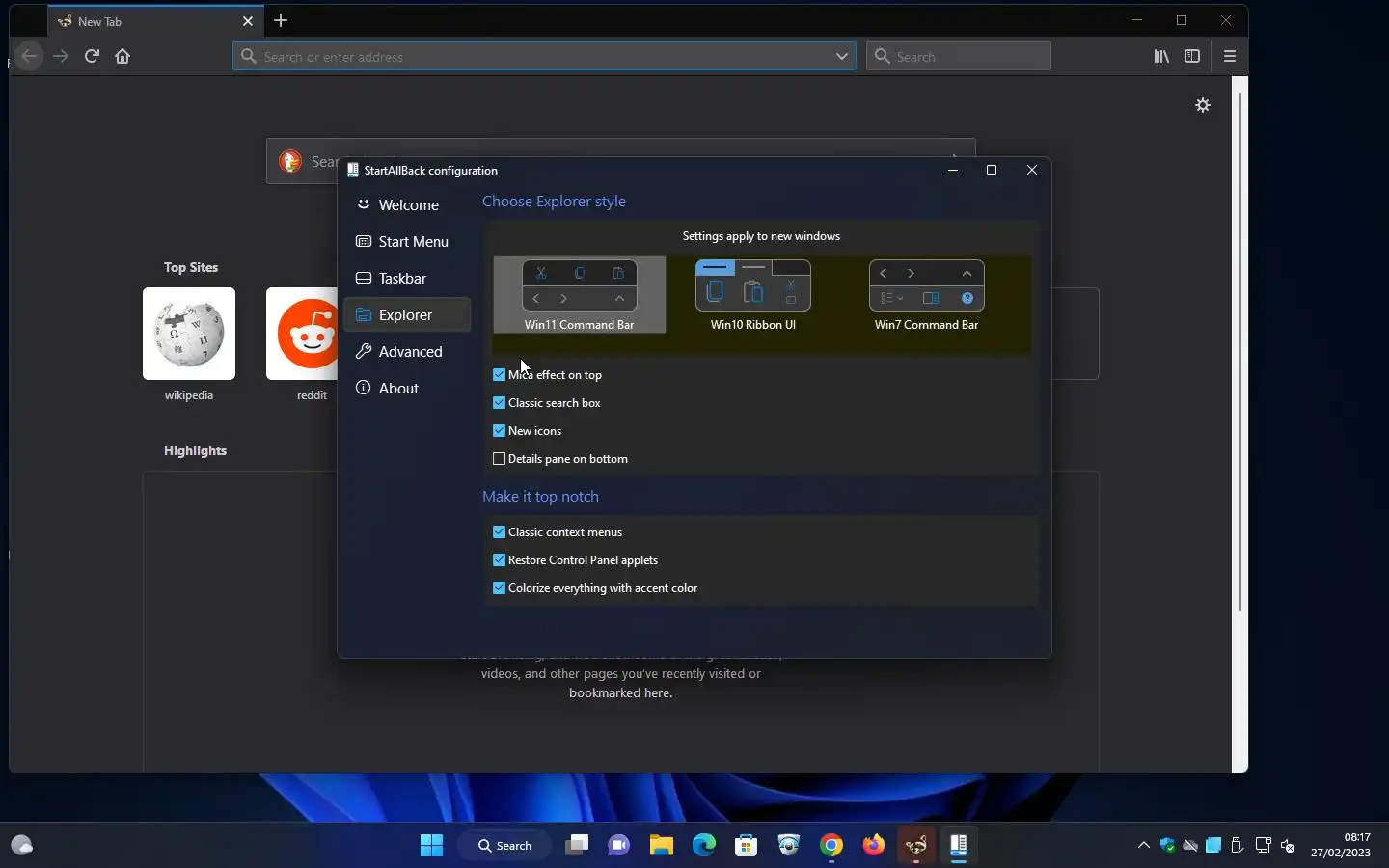Open the Welcome section in StartAllBack
This screenshot has height=868, width=1389.
407,204
